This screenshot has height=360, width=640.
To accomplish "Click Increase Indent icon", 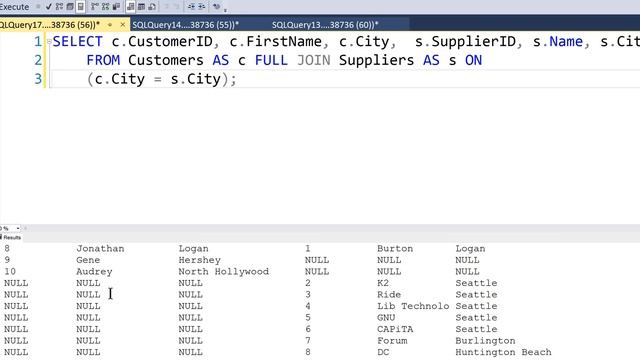I will (x=202, y=7).
